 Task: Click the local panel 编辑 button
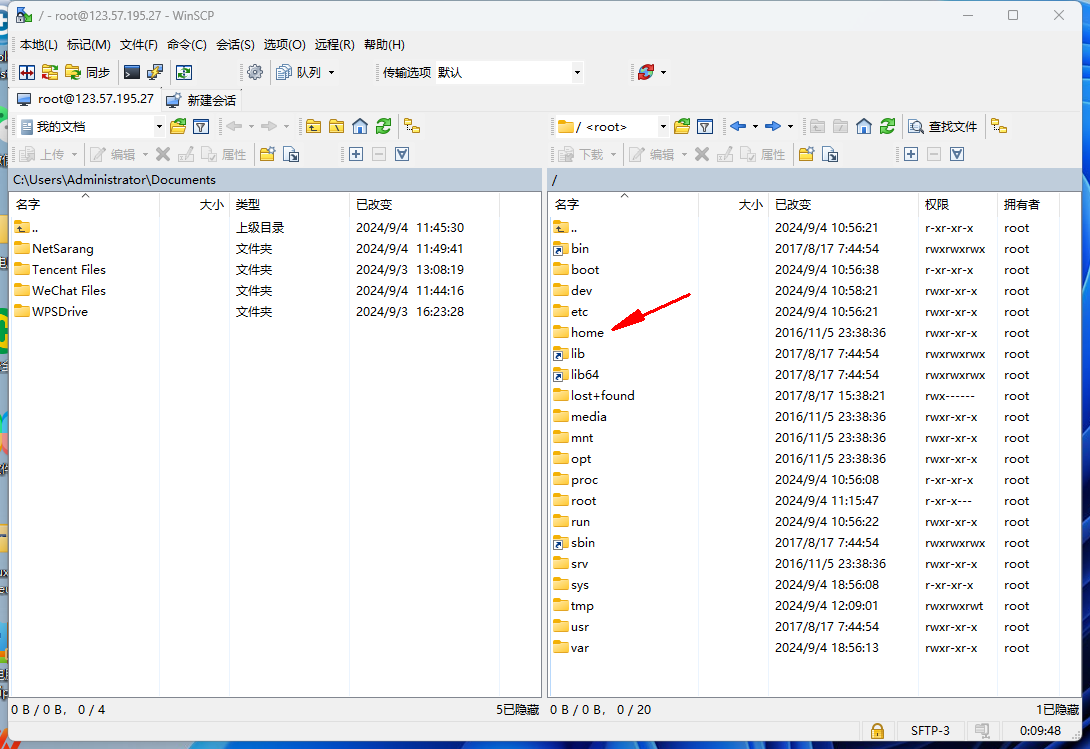[x=113, y=154]
